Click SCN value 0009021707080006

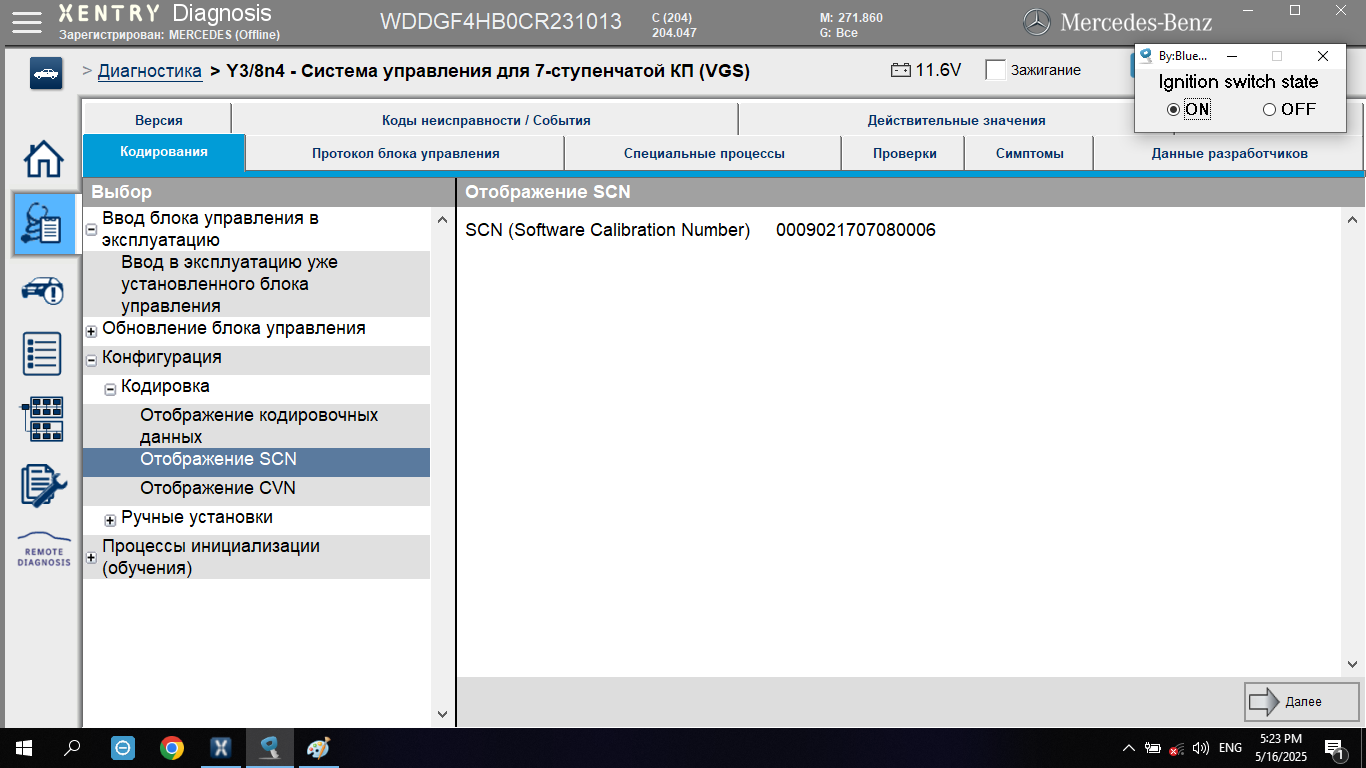coord(856,230)
